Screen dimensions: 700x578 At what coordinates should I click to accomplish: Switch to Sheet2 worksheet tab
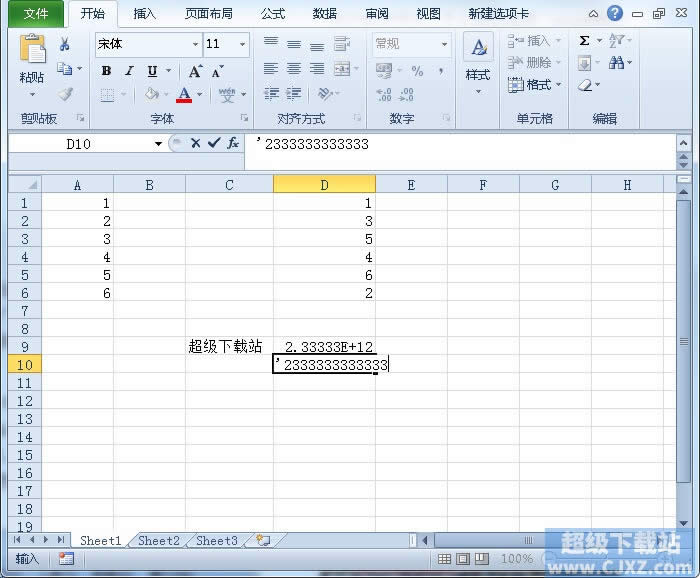158,541
